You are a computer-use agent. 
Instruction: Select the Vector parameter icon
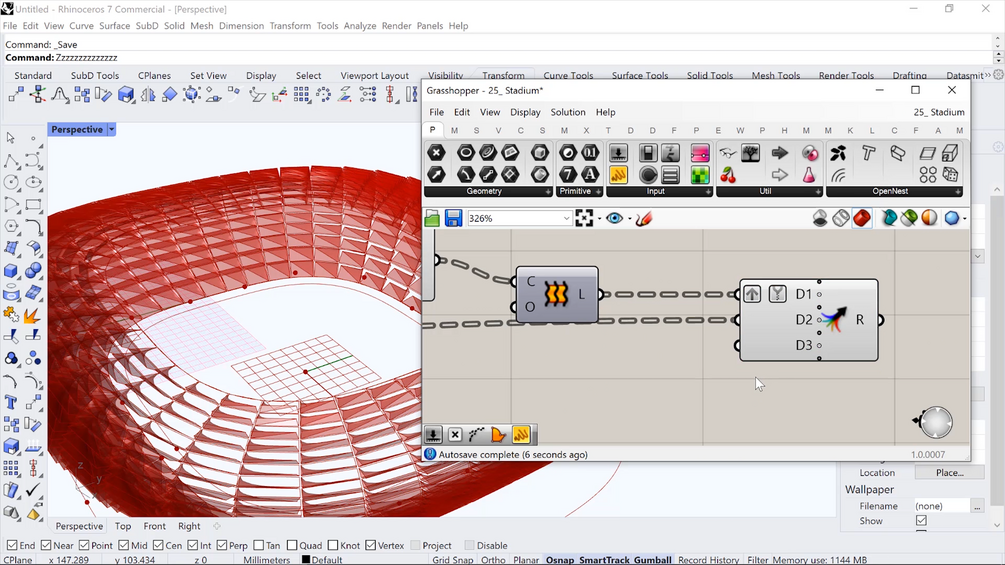[436, 174]
